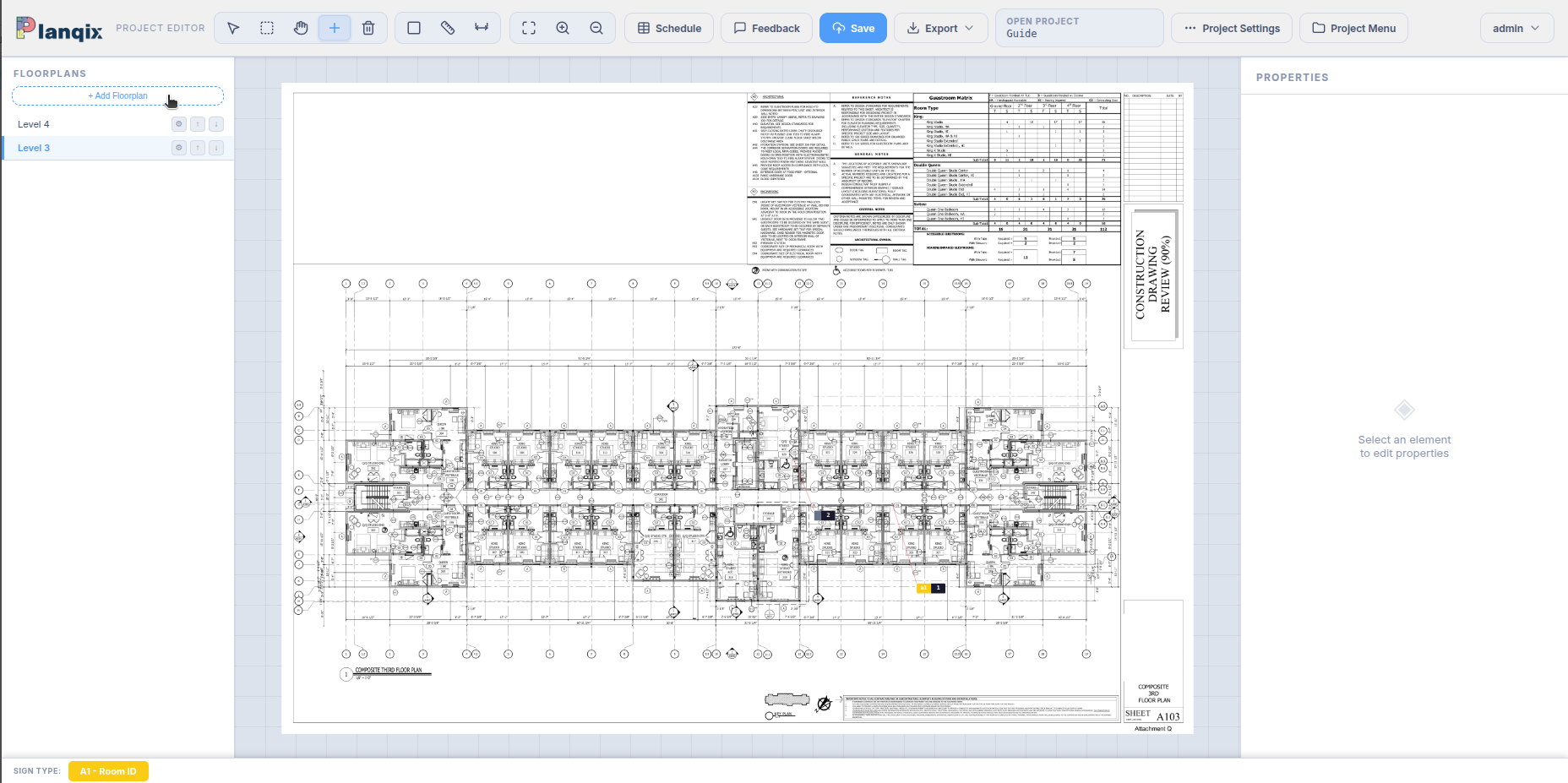Open the Project Menu
Image resolution: width=1568 pixels, height=783 pixels.
click(x=1354, y=28)
